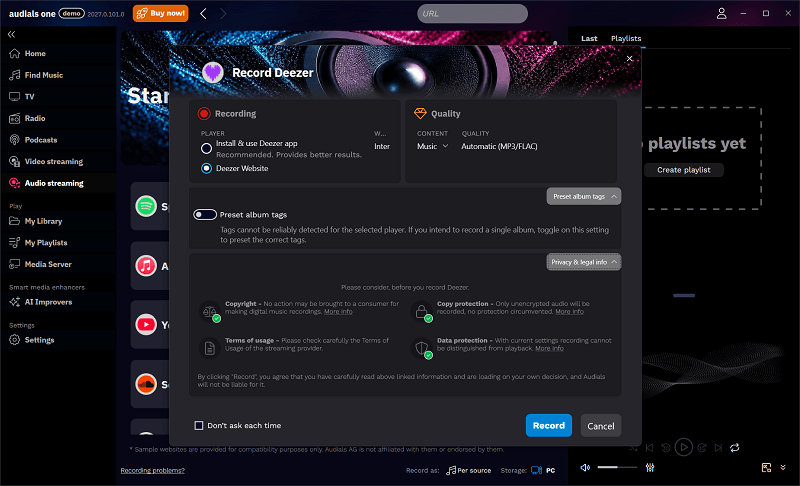
Task: Open Settings in sidebar
Action: coord(39,340)
